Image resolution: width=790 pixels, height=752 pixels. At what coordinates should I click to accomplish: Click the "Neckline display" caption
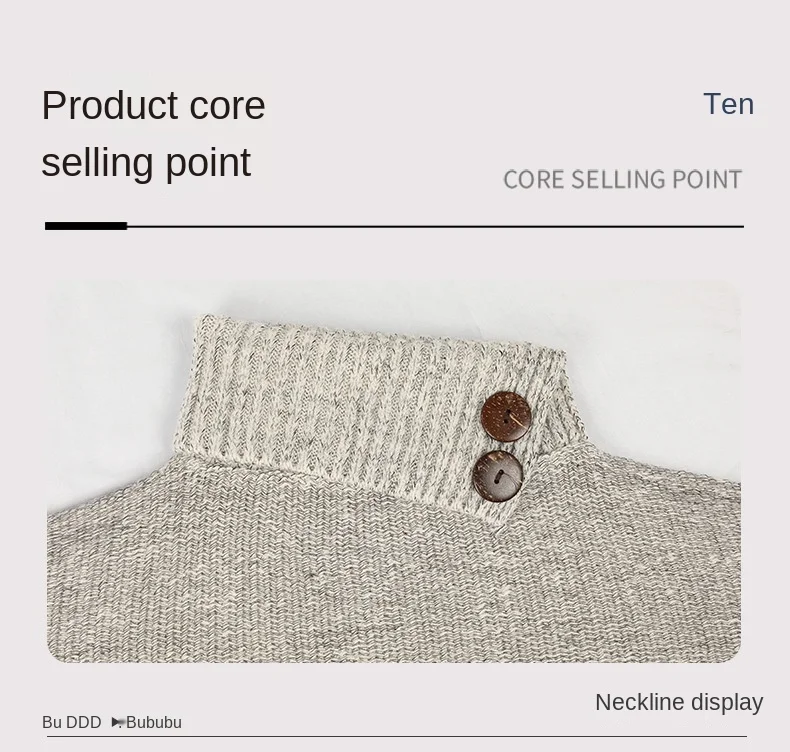(x=679, y=702)
